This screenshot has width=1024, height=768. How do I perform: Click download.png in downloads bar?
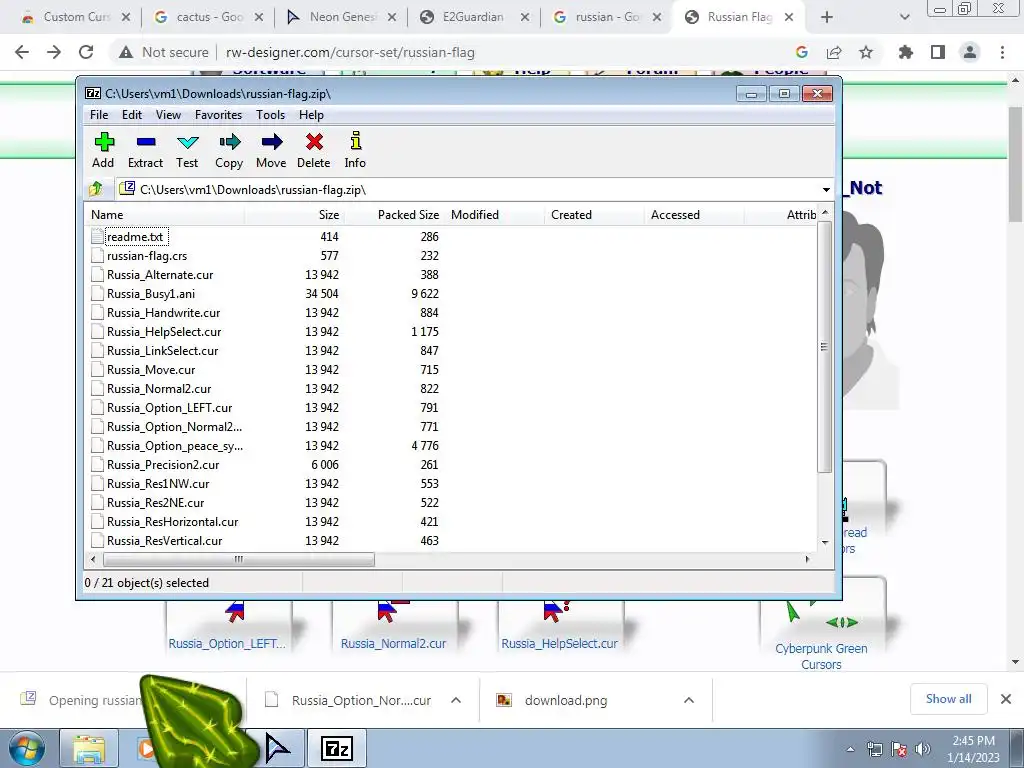coord(566,700)
